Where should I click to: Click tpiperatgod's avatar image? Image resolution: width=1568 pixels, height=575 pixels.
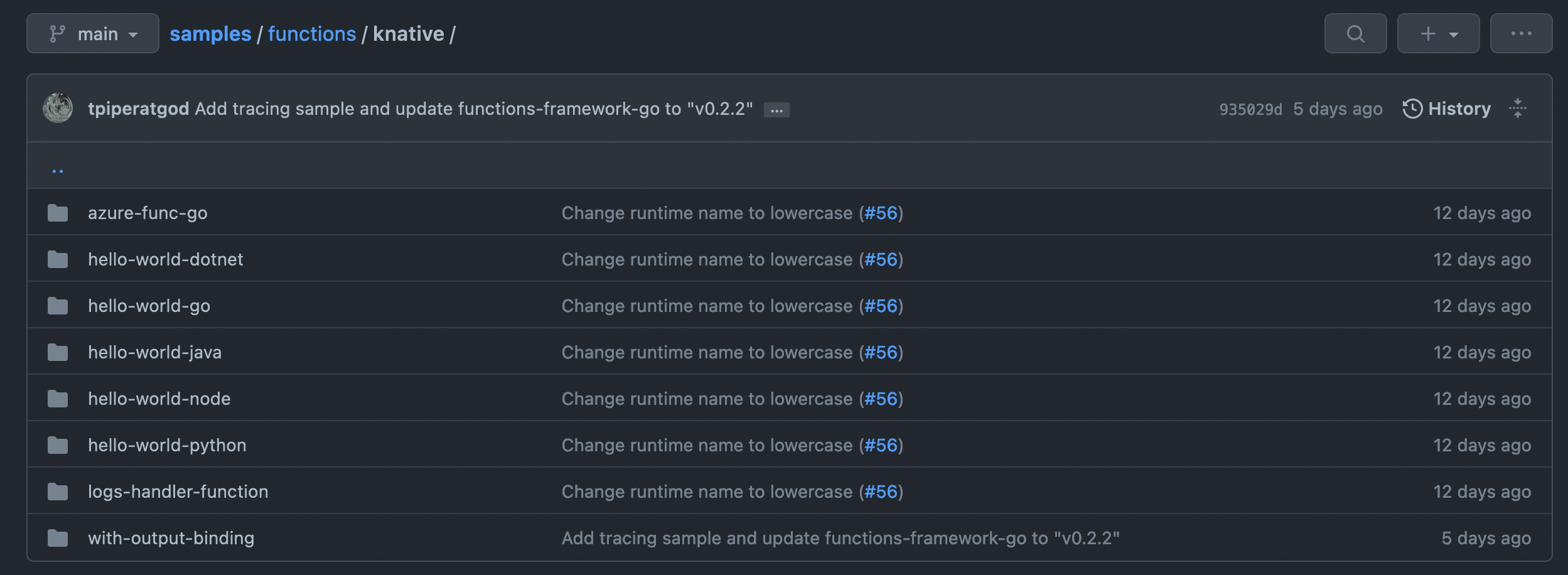pyautogui.click(x=58, y=108)
